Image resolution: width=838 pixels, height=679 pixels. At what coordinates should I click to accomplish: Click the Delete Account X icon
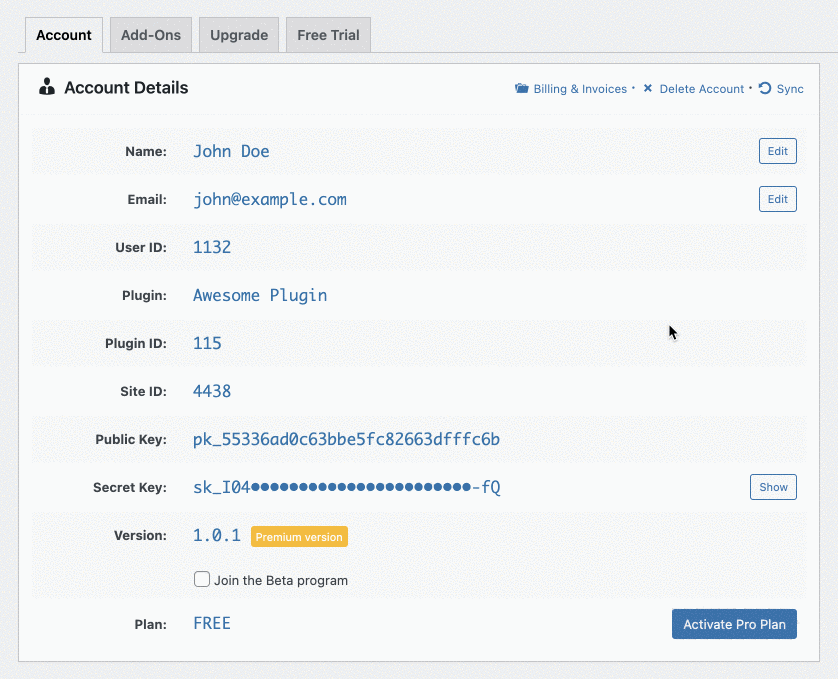[648, 89]
